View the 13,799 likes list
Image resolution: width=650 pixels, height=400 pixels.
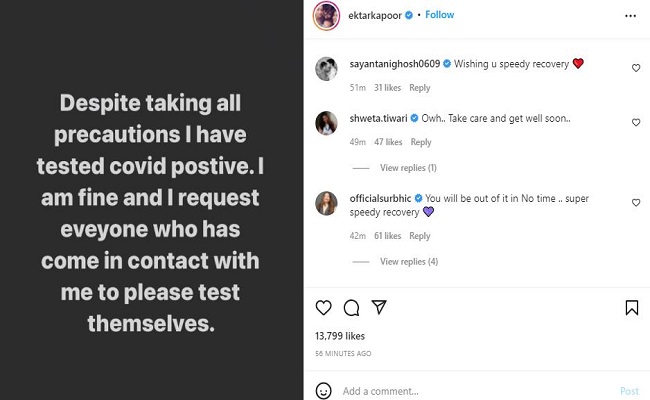pyautogui.click(x=340, y=336)
